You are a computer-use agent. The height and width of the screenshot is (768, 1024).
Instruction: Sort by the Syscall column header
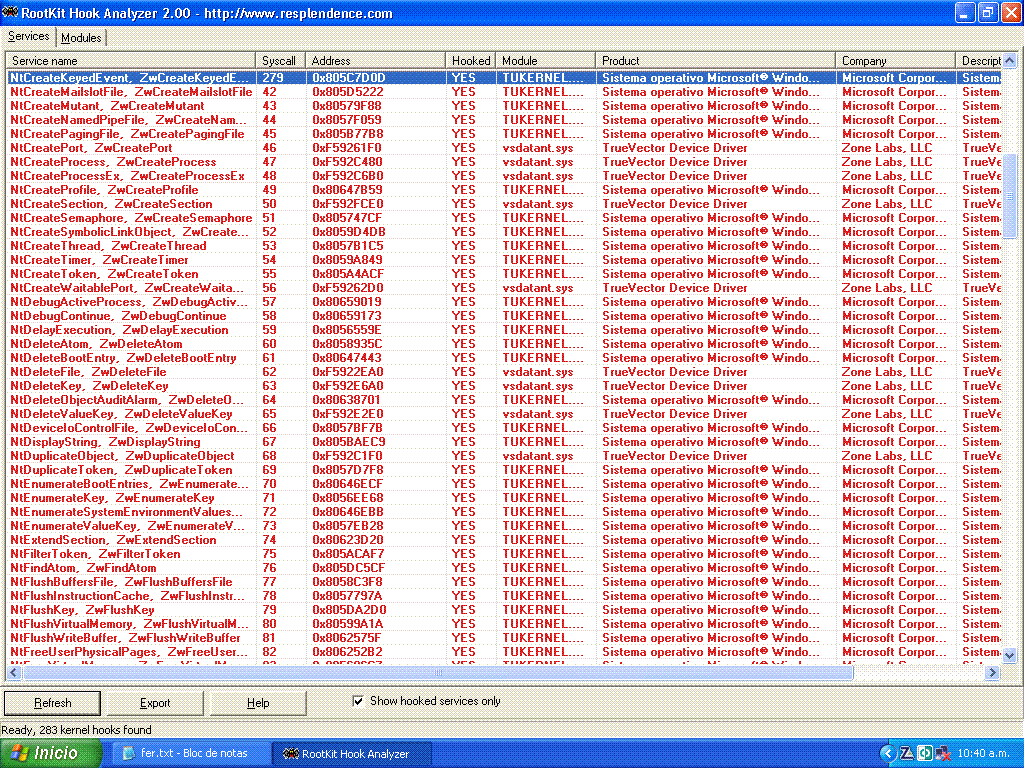click(x=280, y=61)
